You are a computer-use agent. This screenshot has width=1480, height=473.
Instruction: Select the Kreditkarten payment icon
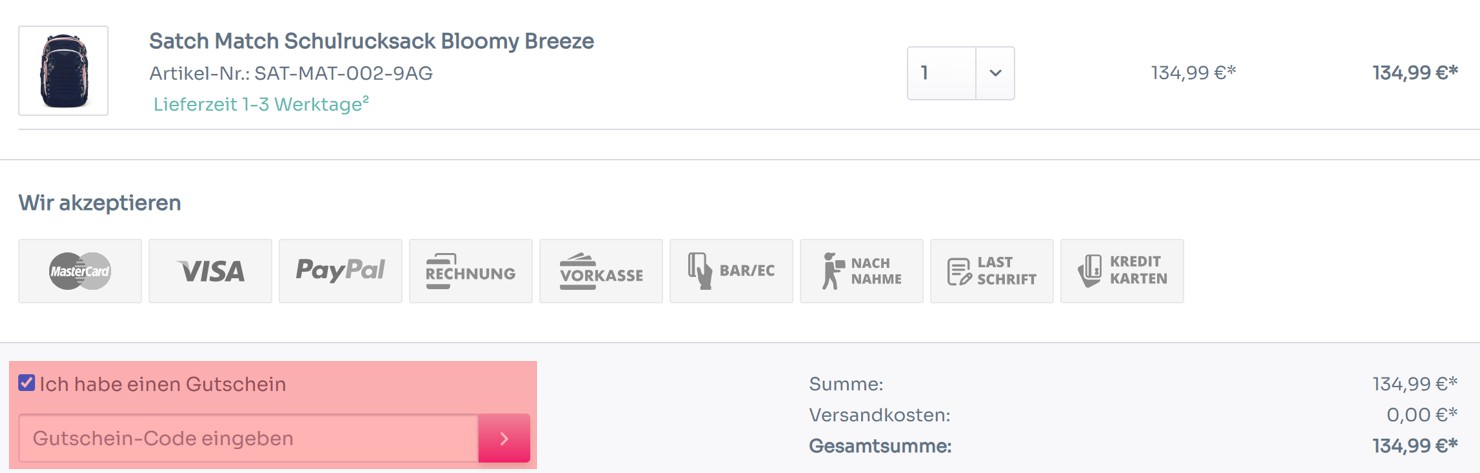[1122, 271]
